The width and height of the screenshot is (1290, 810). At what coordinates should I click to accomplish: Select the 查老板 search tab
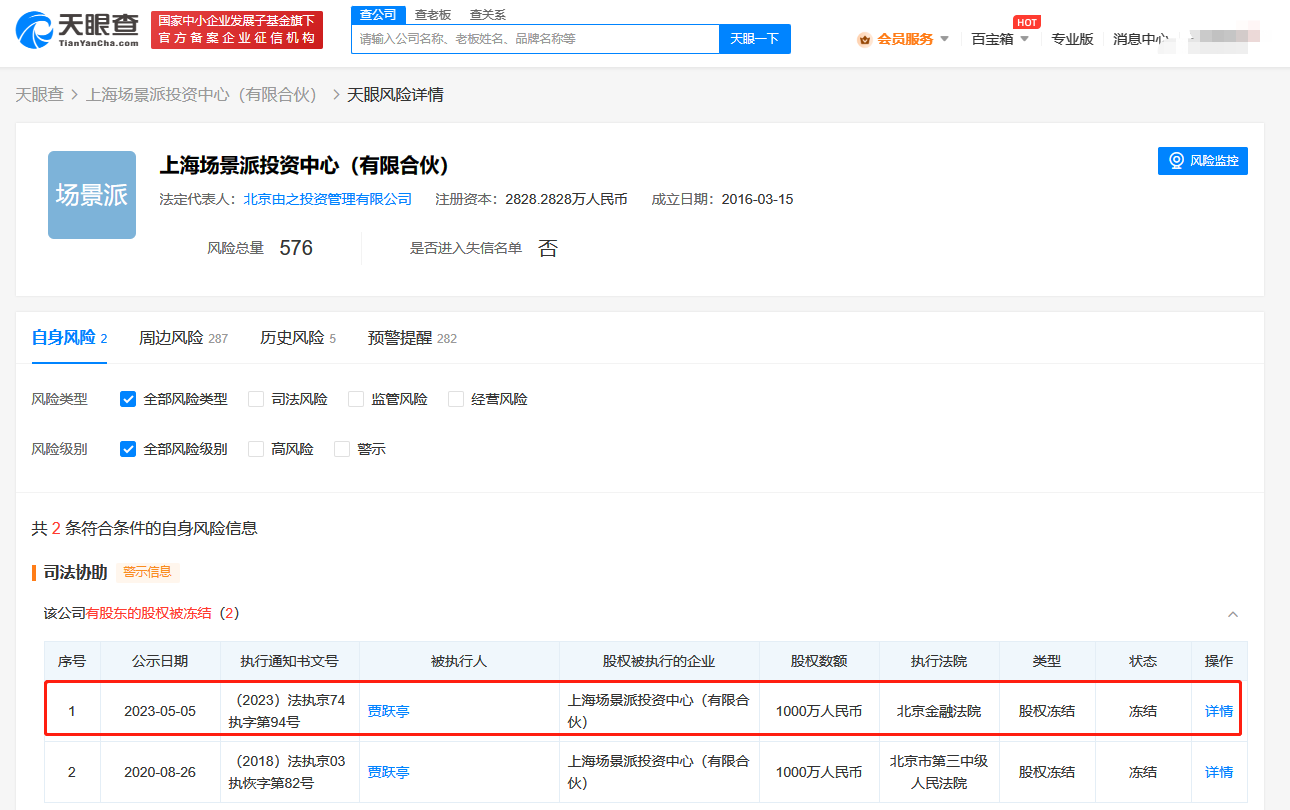click(433, 15)
